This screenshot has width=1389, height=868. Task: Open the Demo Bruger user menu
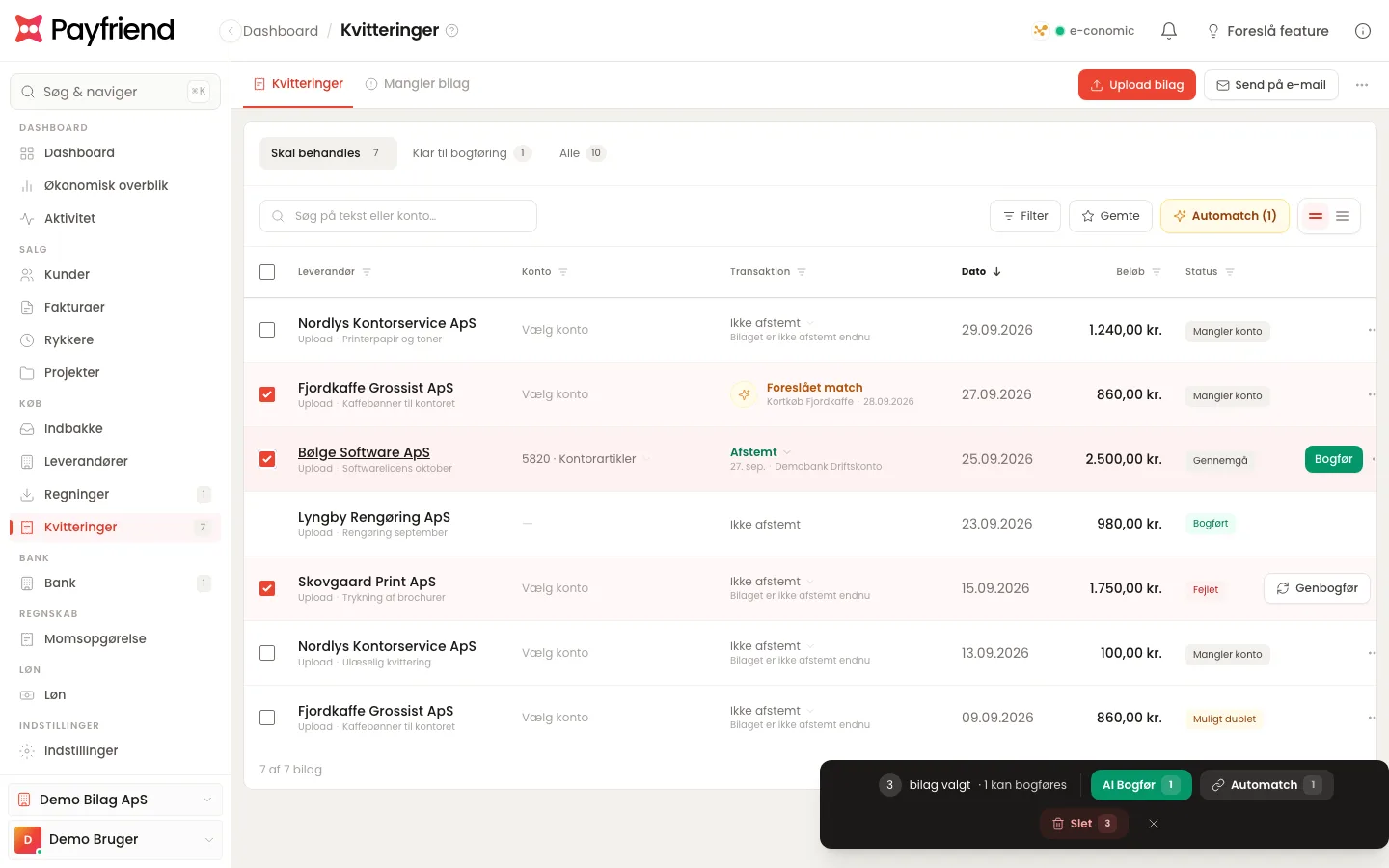coord(116,839)
